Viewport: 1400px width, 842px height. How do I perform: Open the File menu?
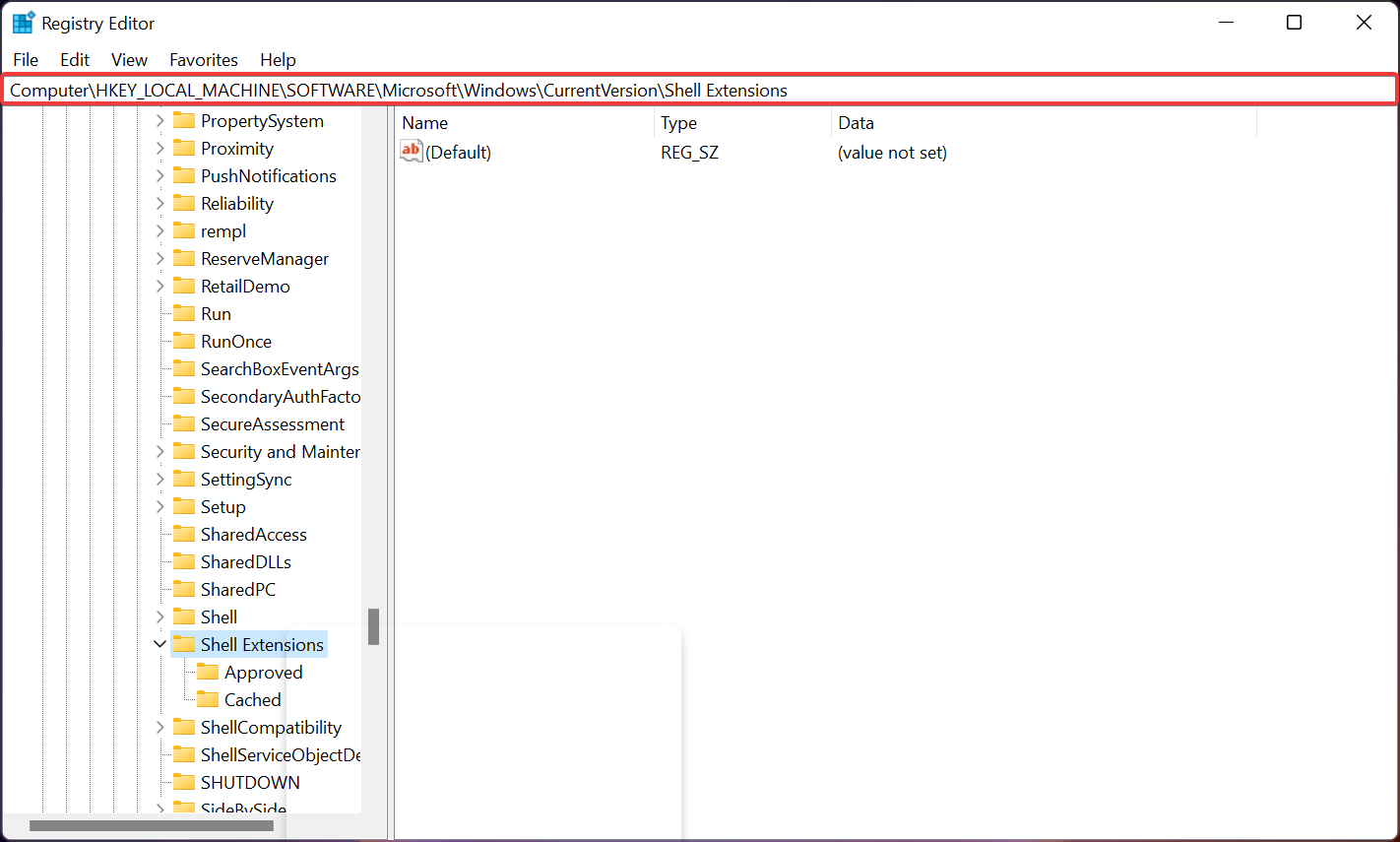(26, 60)
